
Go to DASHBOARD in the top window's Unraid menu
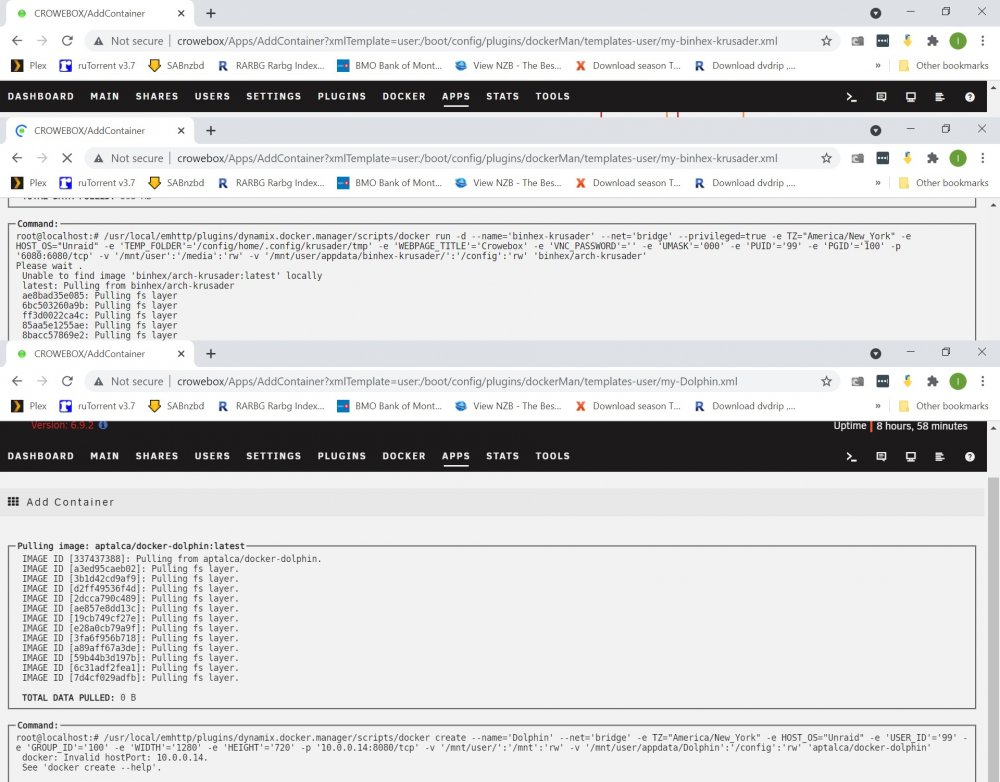[41, 96]
